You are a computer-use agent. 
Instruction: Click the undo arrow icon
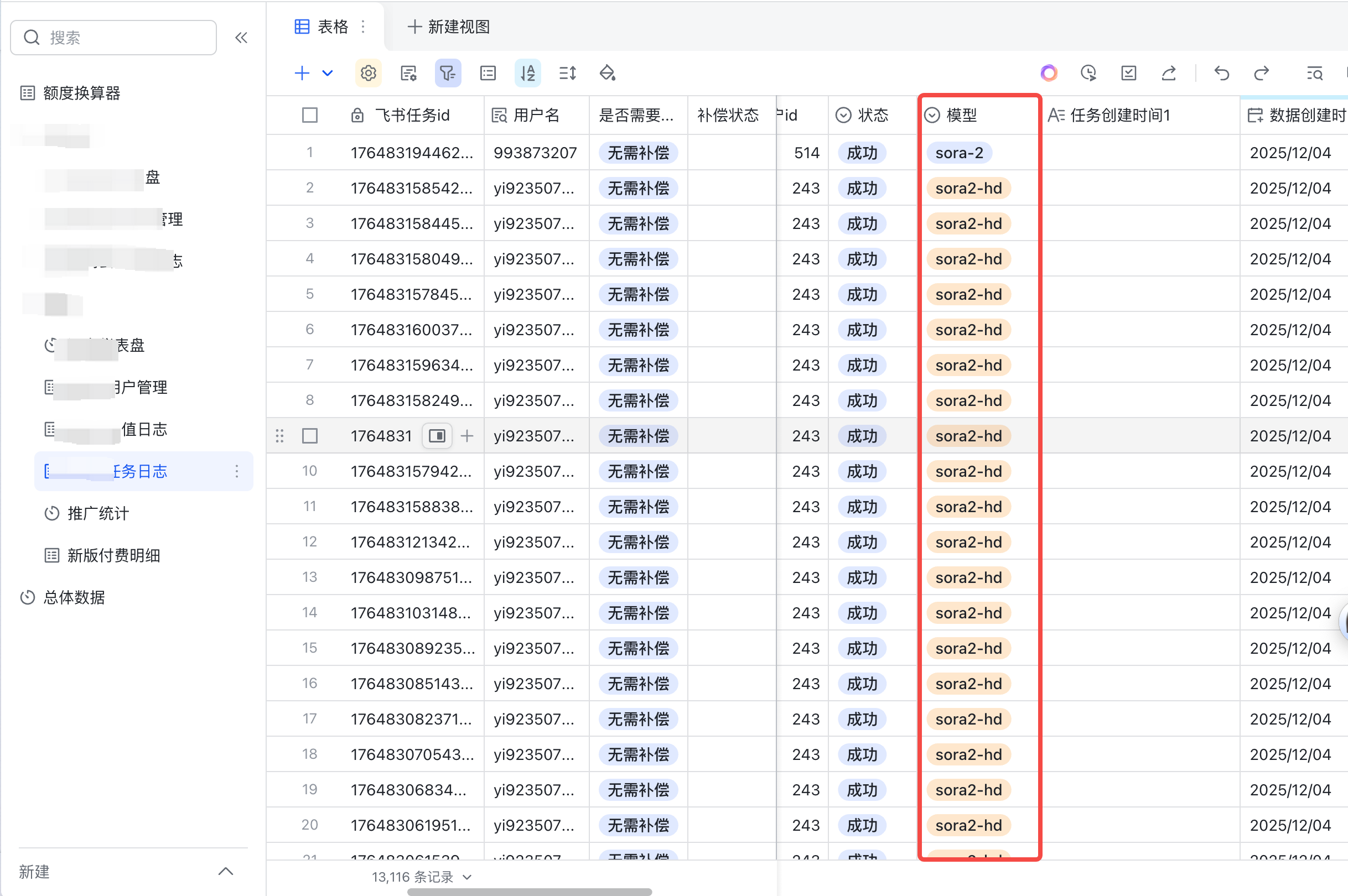pos(1221,73)
